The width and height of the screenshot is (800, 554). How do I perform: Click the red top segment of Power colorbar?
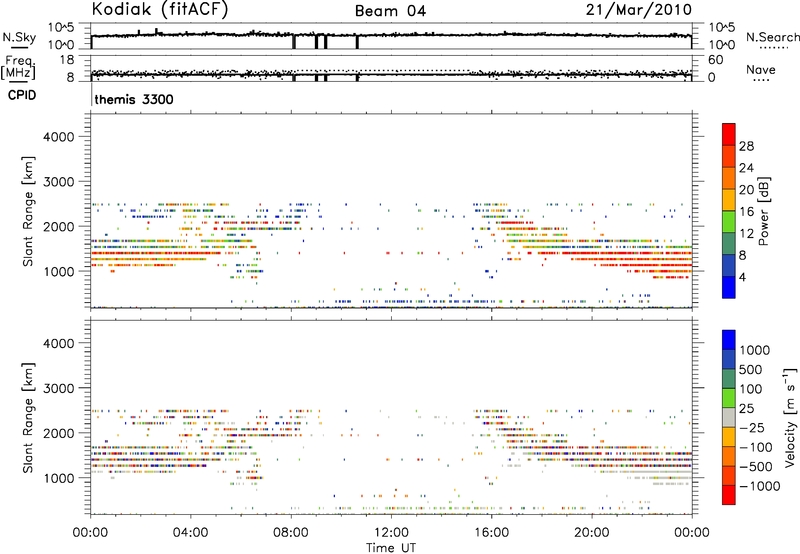point(729,134)
